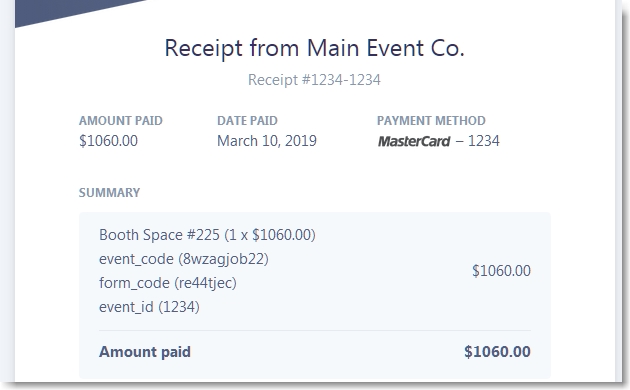Viewport: 630px width, 390px height.
Task: Click the divider line above Amount paid
Action: (315, 331)
